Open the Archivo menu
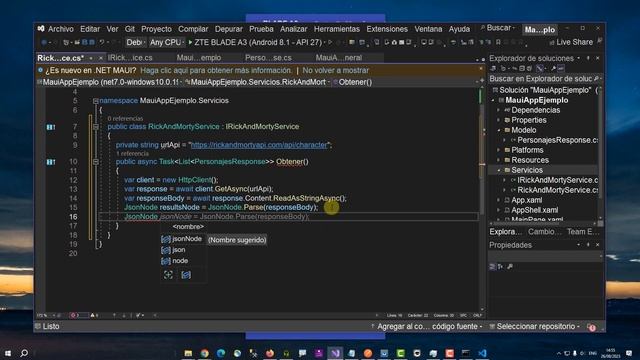The height and width of the screenshot is (360, 640). [61, 29]
